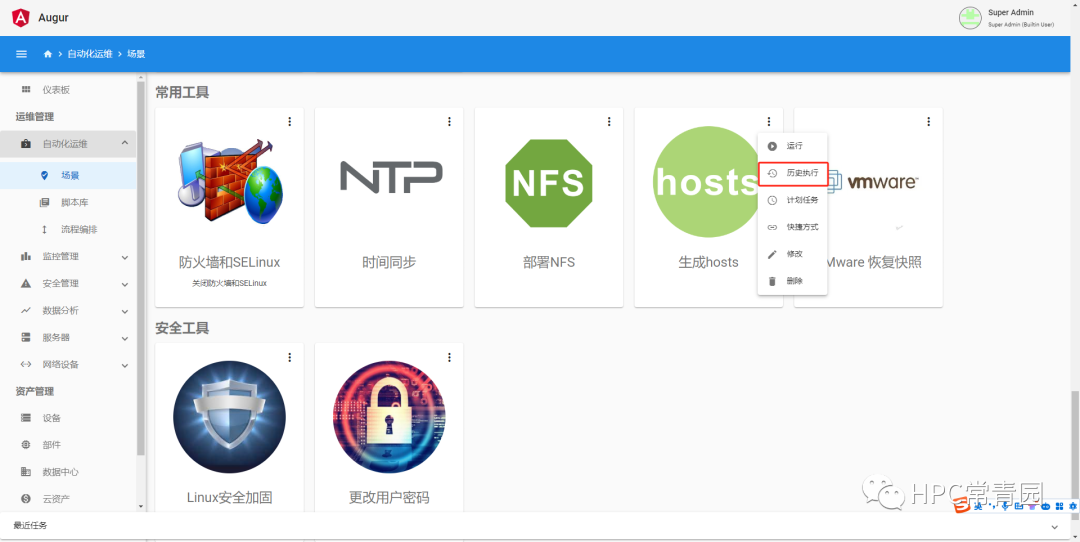Viewport: 1080px width, 542px height.
Task: Open the 脚本库 sidebar item
Action: pos(68,202)
